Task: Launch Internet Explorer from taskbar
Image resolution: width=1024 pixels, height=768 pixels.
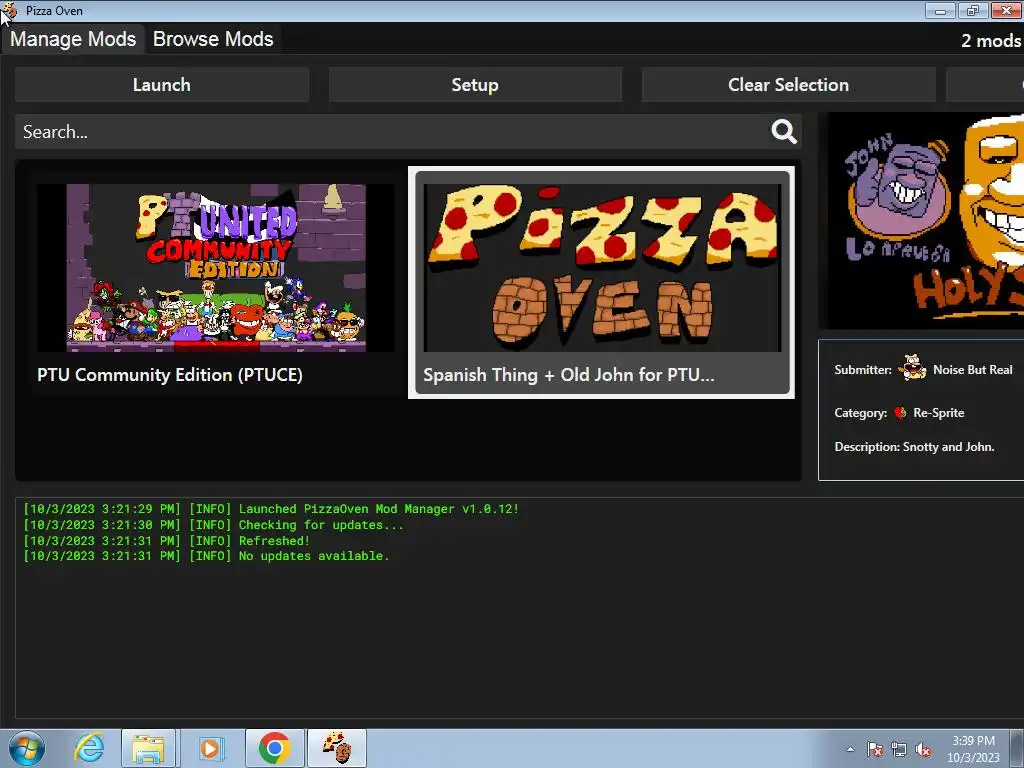Action: click(89, 748)
